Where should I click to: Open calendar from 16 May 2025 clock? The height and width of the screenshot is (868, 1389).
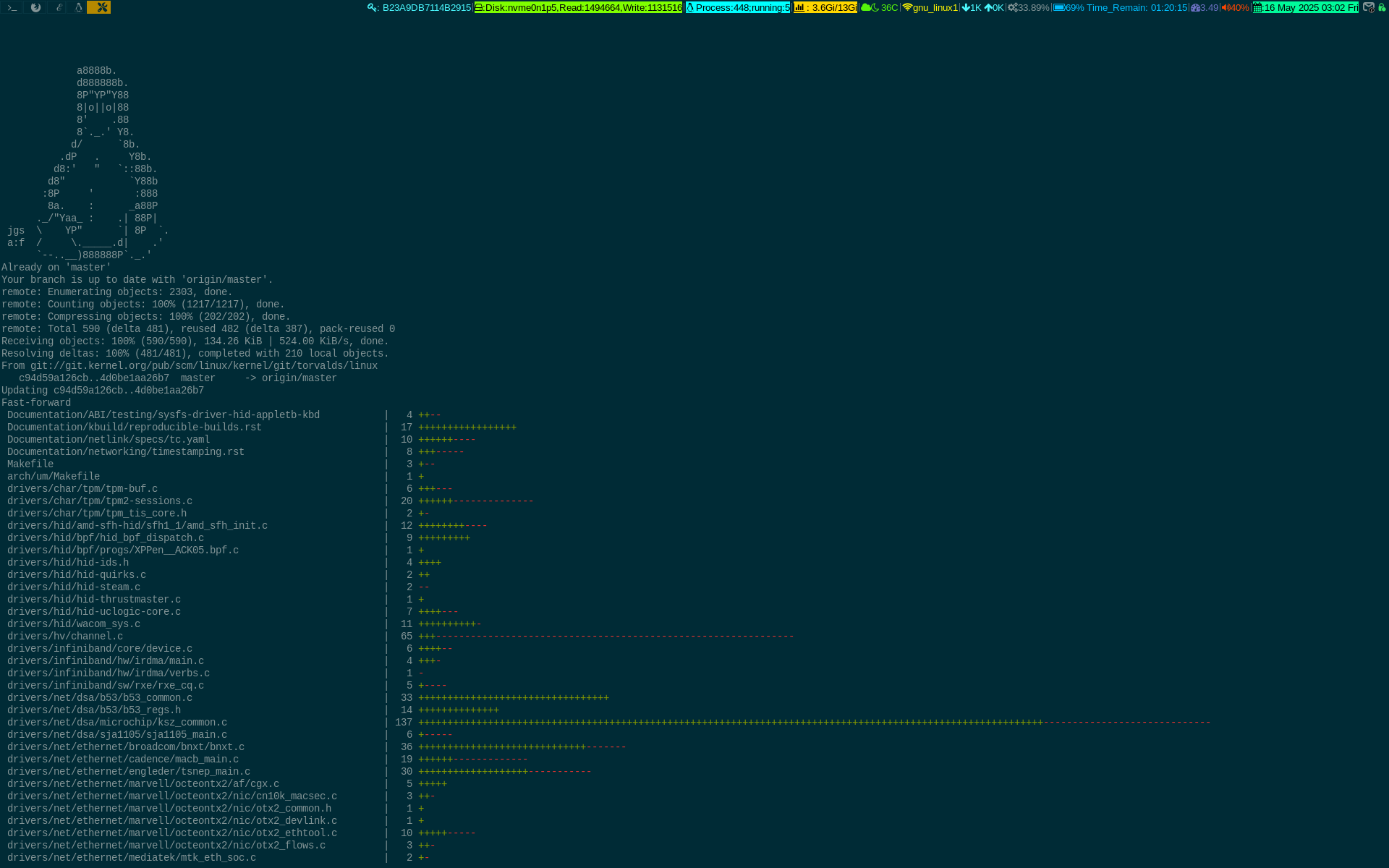(1306, 8)
